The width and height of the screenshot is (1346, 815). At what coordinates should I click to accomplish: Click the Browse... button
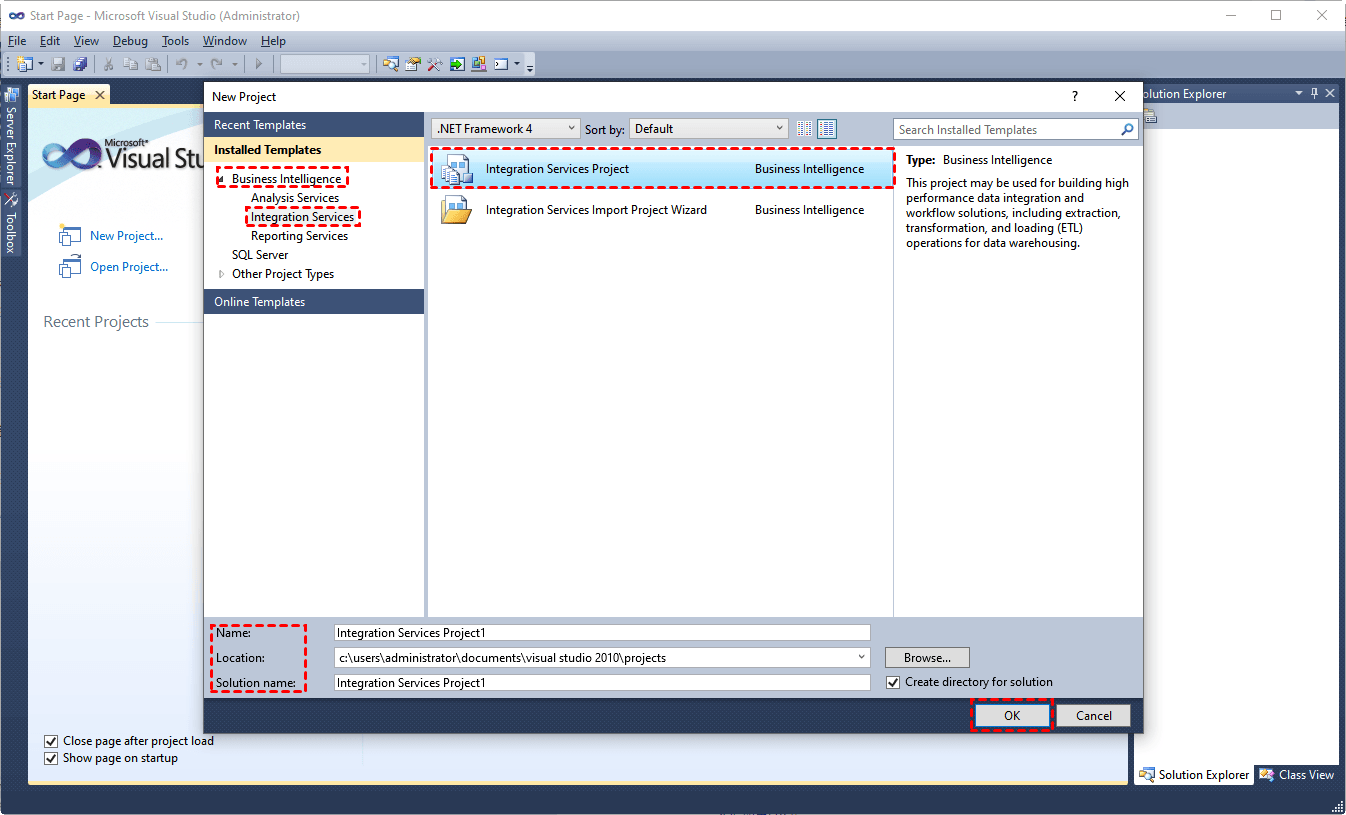click(x=927, y=658)
